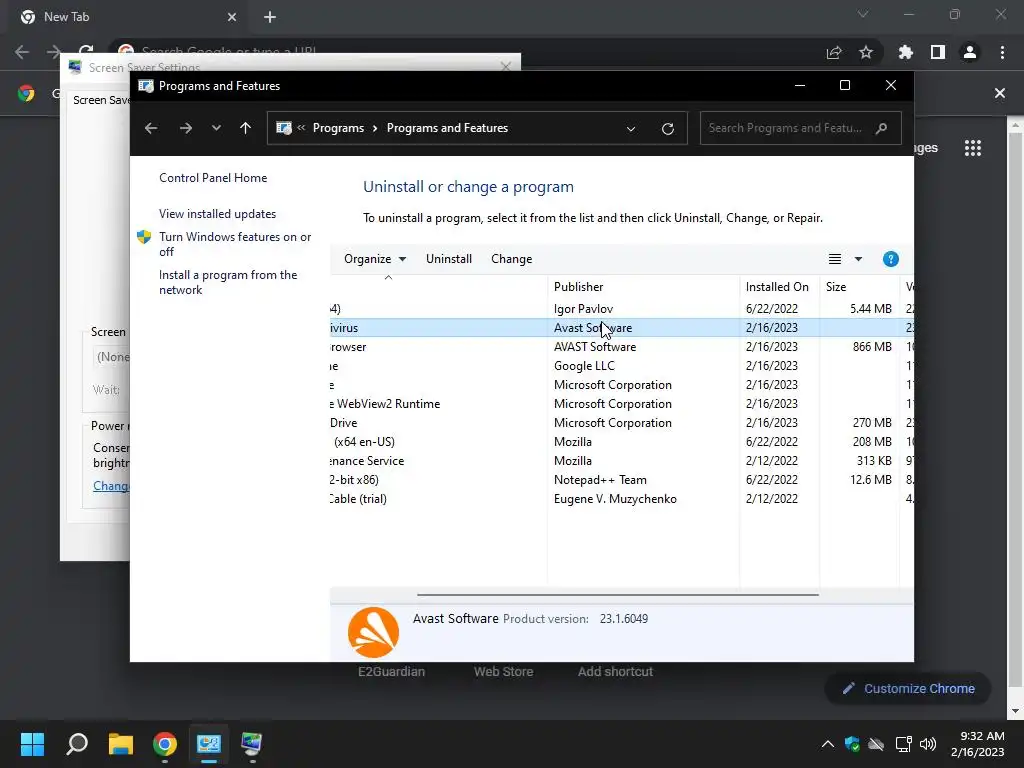Image resolution: width=1024 pixels, height=768 pixels.
Task: Sort by the Publisher column
Action: (x=643, y=287)
